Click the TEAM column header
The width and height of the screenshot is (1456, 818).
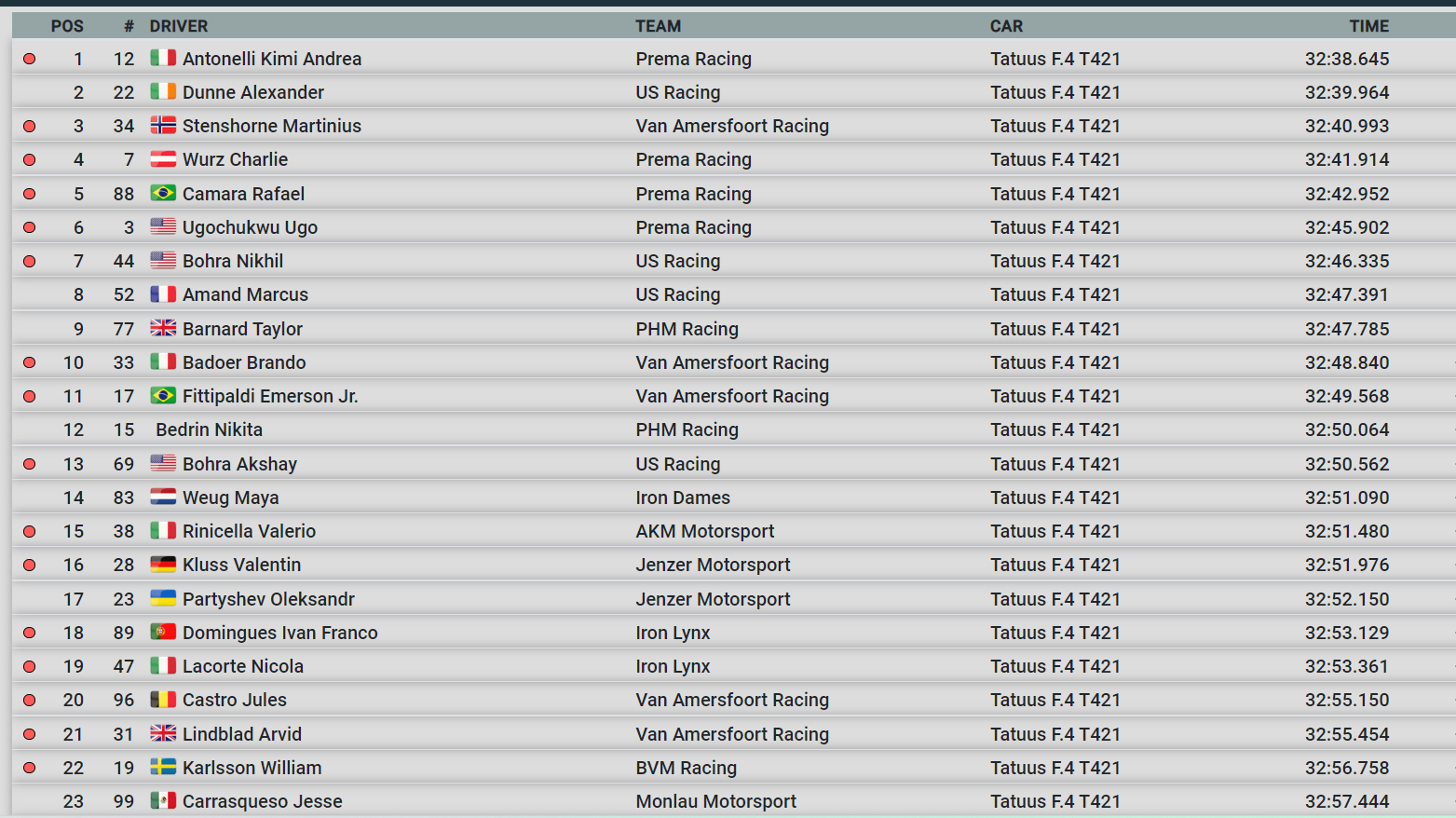click(x=658, y=26)
